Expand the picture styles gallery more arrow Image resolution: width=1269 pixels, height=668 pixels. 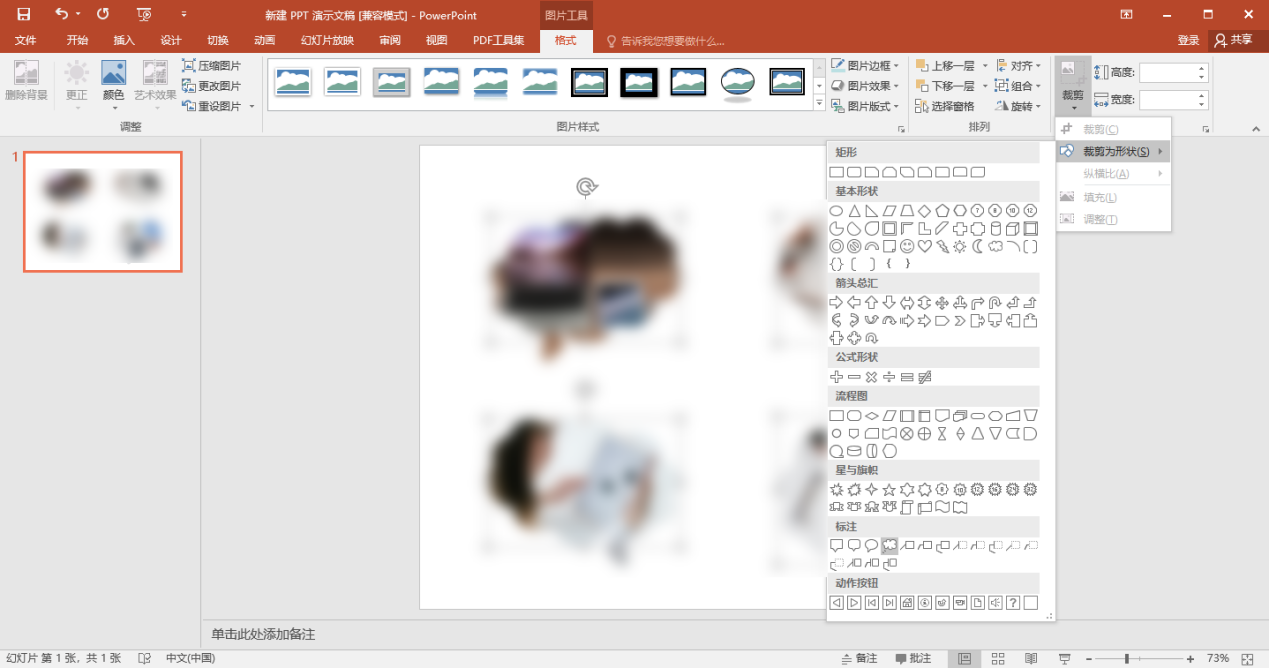coord(819,104)
